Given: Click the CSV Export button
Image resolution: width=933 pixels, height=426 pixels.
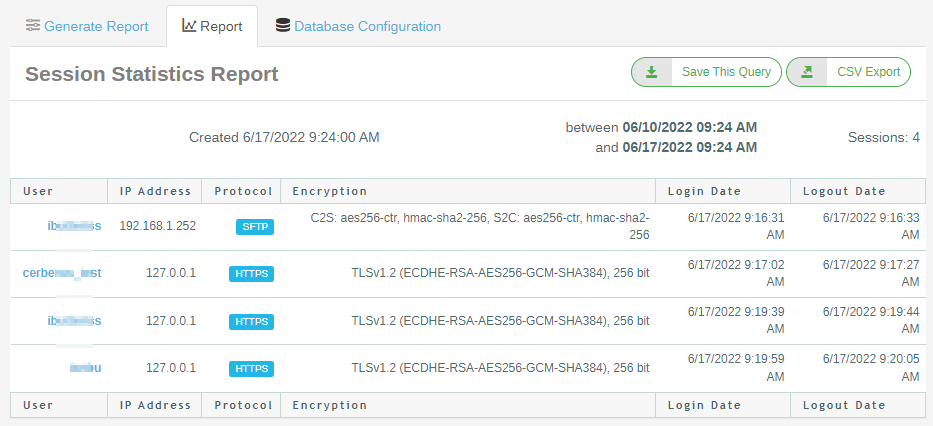Looking at the screenshot, I should (x=849, y=72).
